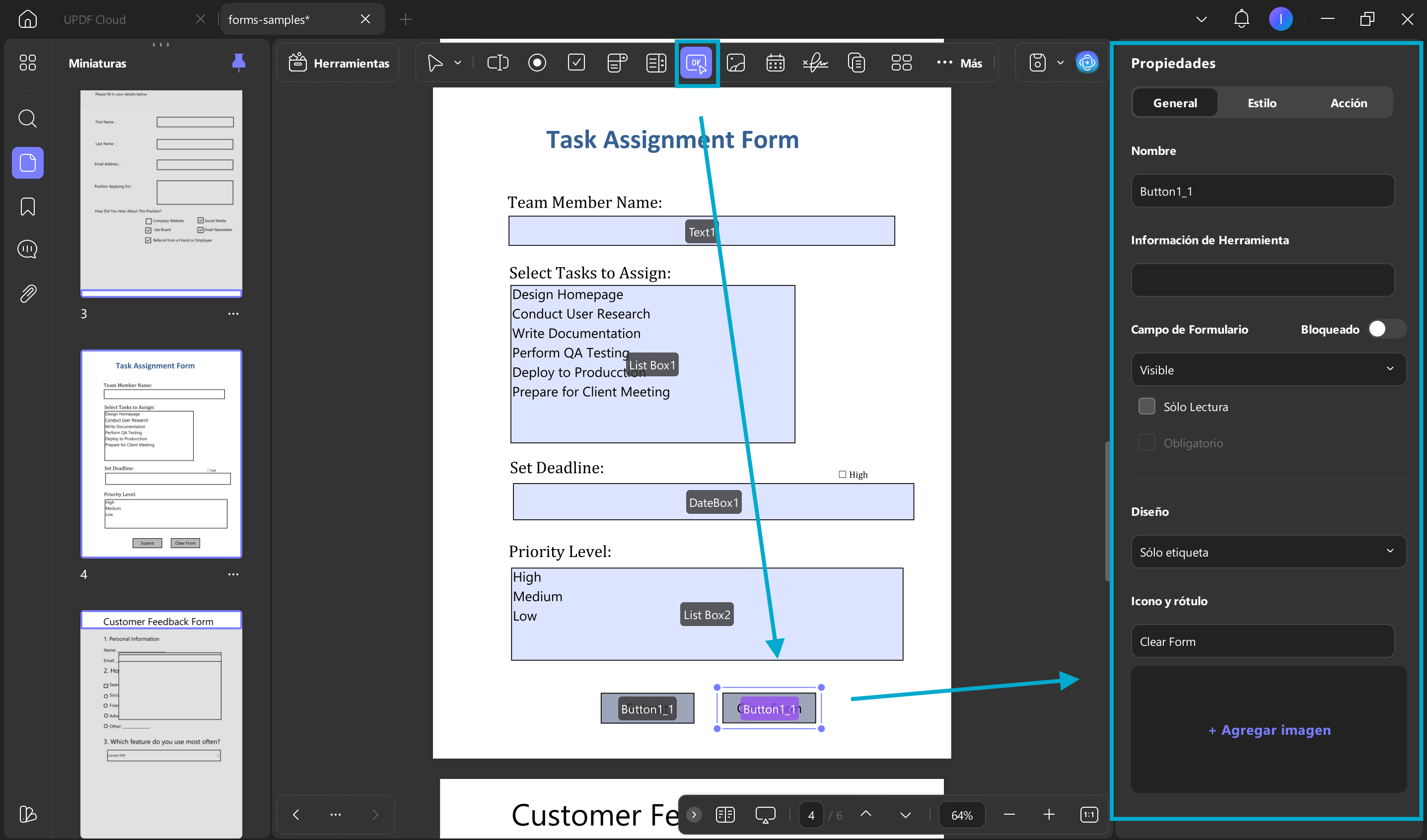Select the radio button form tool
This screenshot has height=840, width=1427.
(x=537, y=63)
